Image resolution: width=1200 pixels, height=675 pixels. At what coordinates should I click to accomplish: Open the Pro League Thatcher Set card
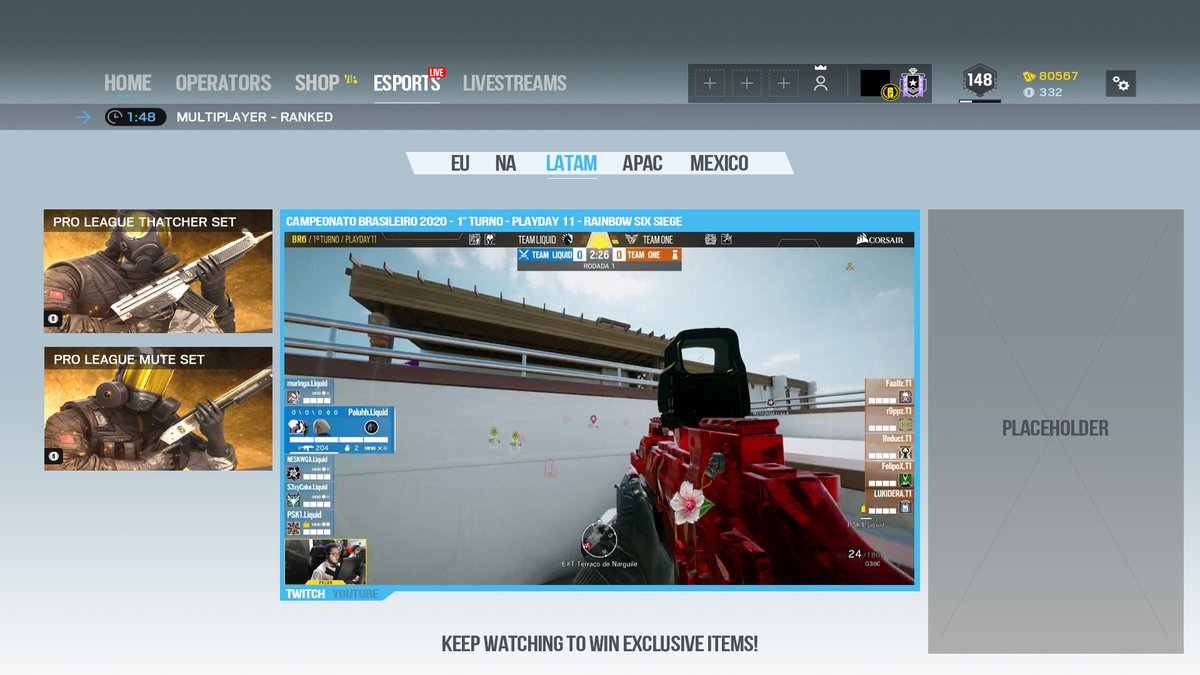(158, 271)
